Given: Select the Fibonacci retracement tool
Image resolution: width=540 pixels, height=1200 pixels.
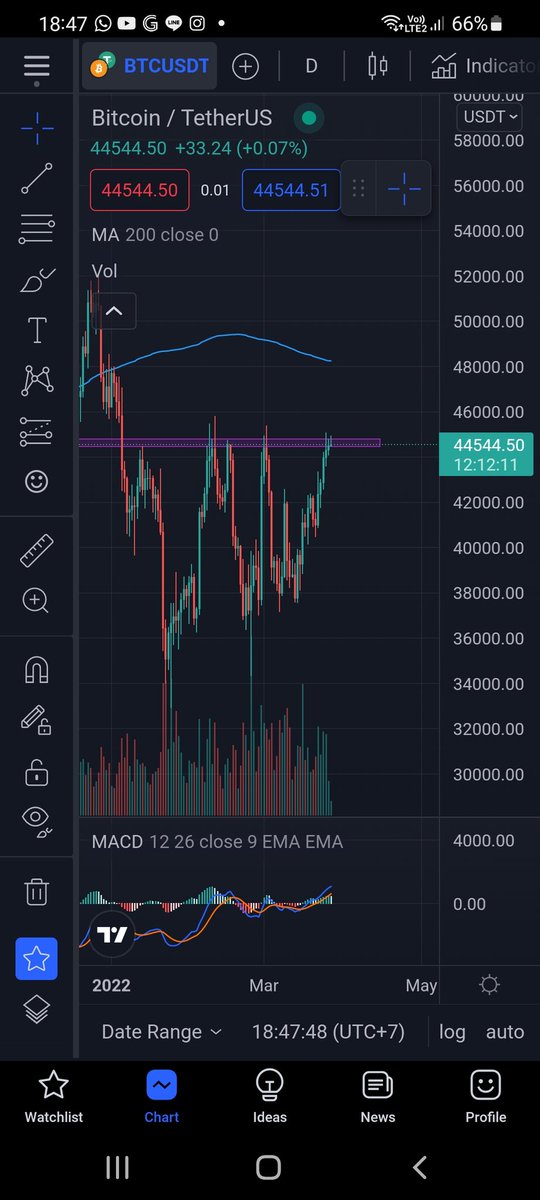Looking at the screenshot, I should tap(37, 229).
